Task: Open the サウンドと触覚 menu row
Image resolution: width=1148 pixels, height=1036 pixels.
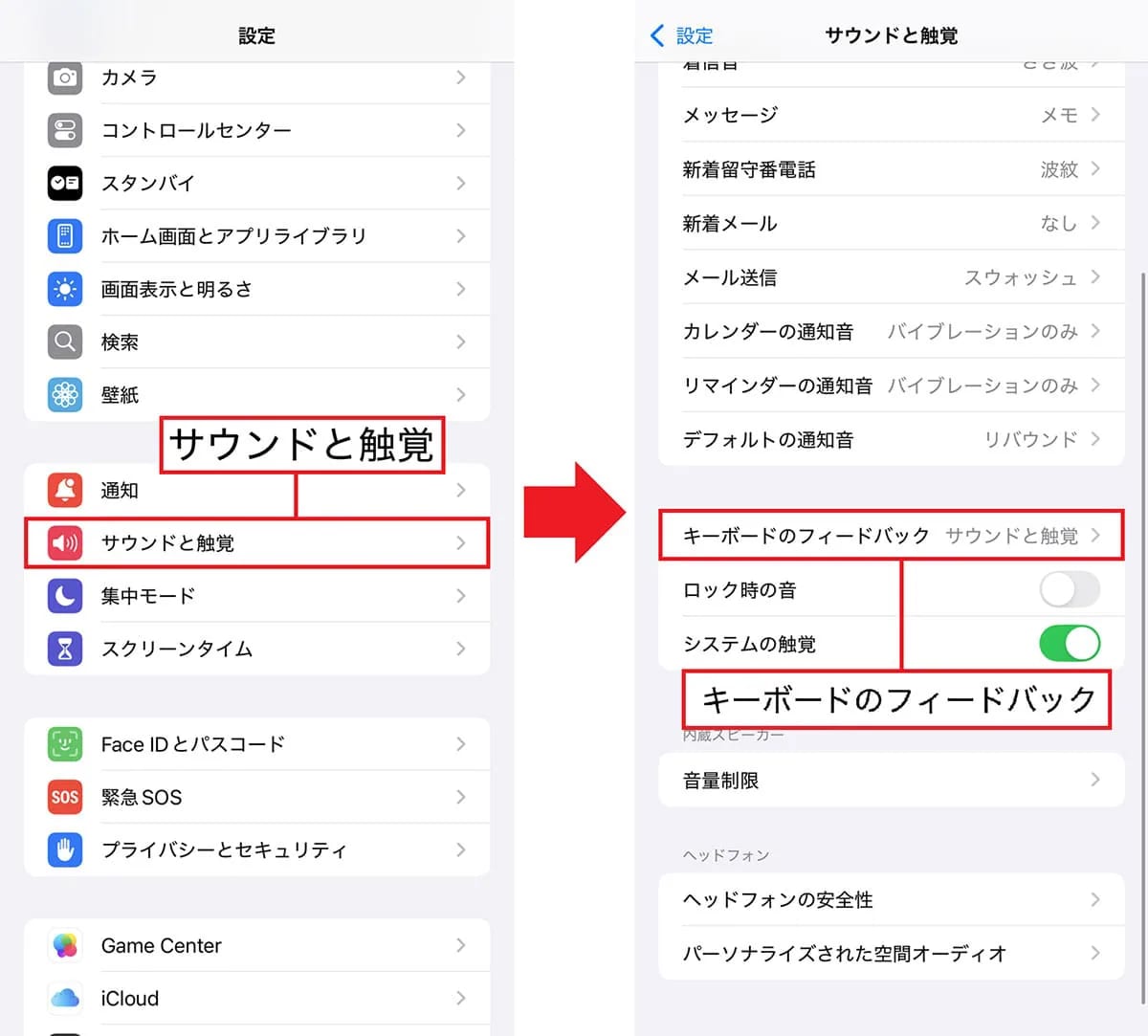Action: tap(256, 543)
